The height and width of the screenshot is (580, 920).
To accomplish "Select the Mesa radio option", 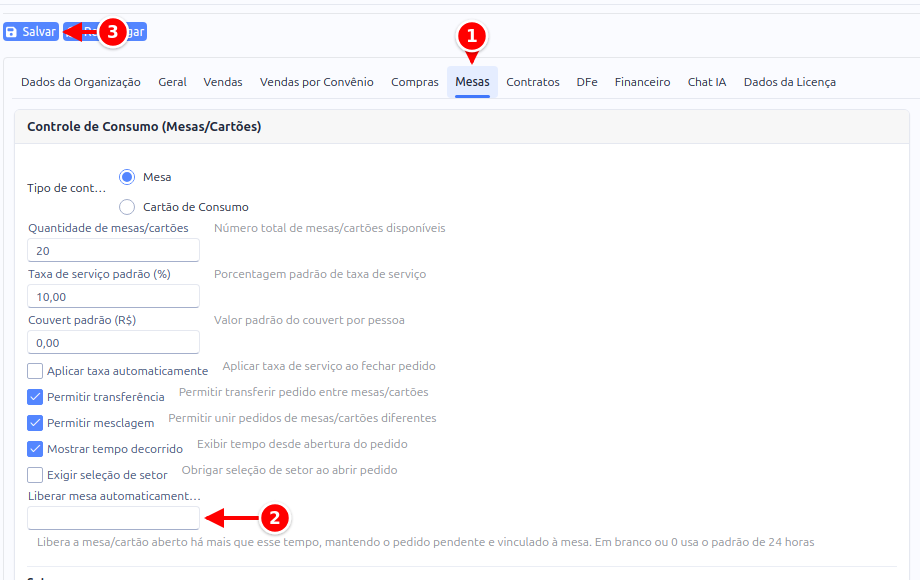I will [127, 177].
